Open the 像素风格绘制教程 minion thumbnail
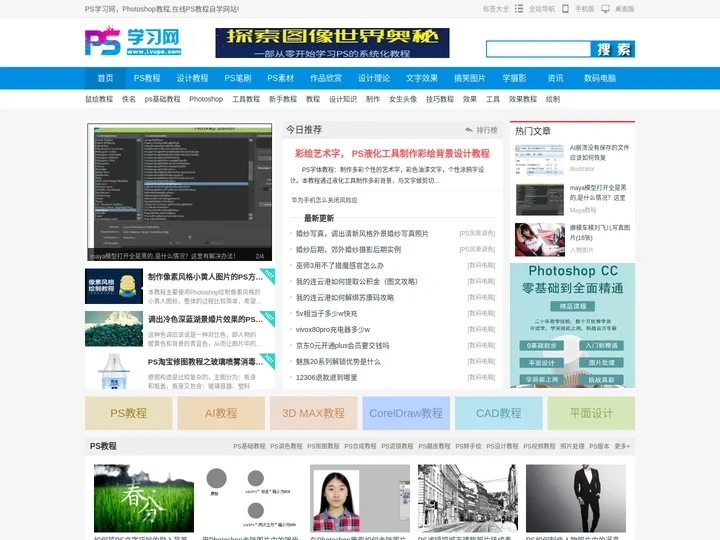The width and height of the screenshot is (720, 540). point(114,286)
